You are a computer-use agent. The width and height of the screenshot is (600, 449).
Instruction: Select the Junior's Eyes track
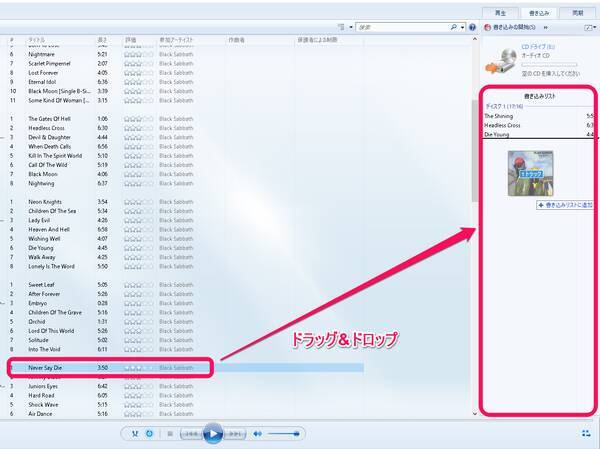[43, 386]
